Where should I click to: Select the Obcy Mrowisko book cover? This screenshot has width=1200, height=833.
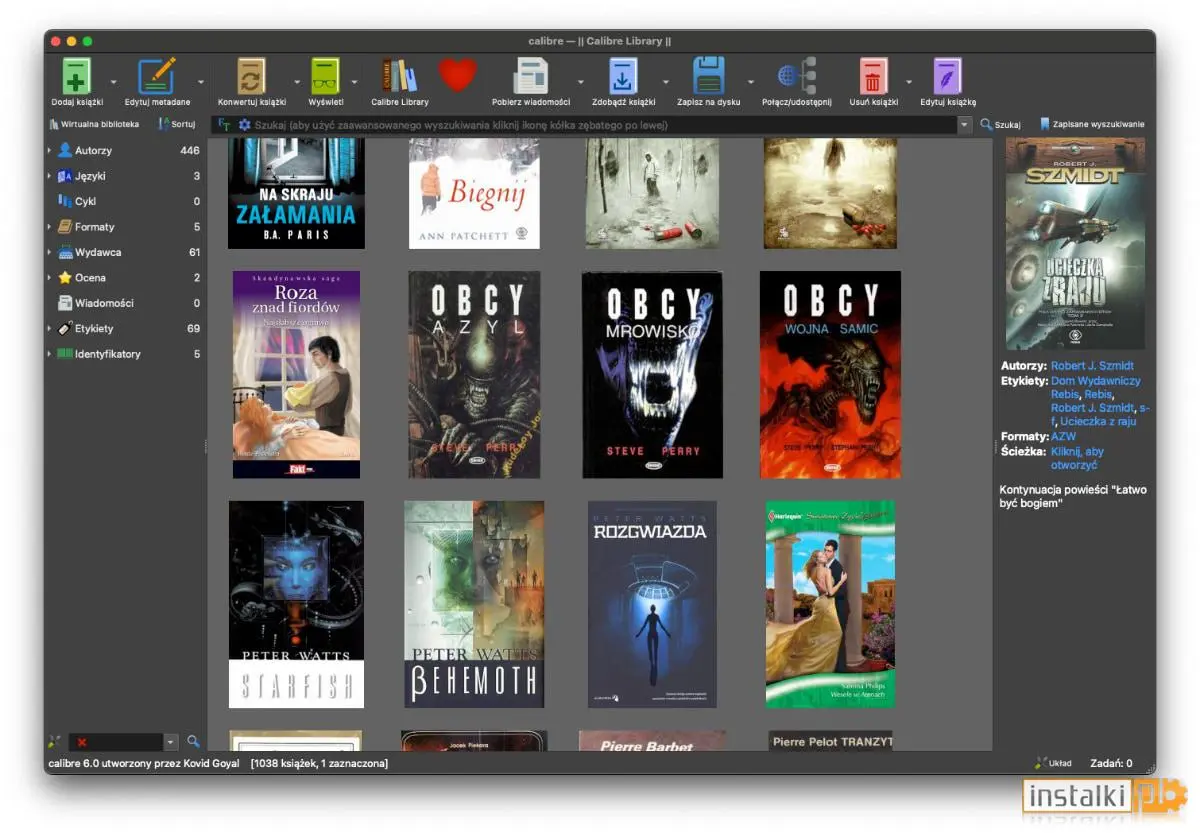(652, 374)
